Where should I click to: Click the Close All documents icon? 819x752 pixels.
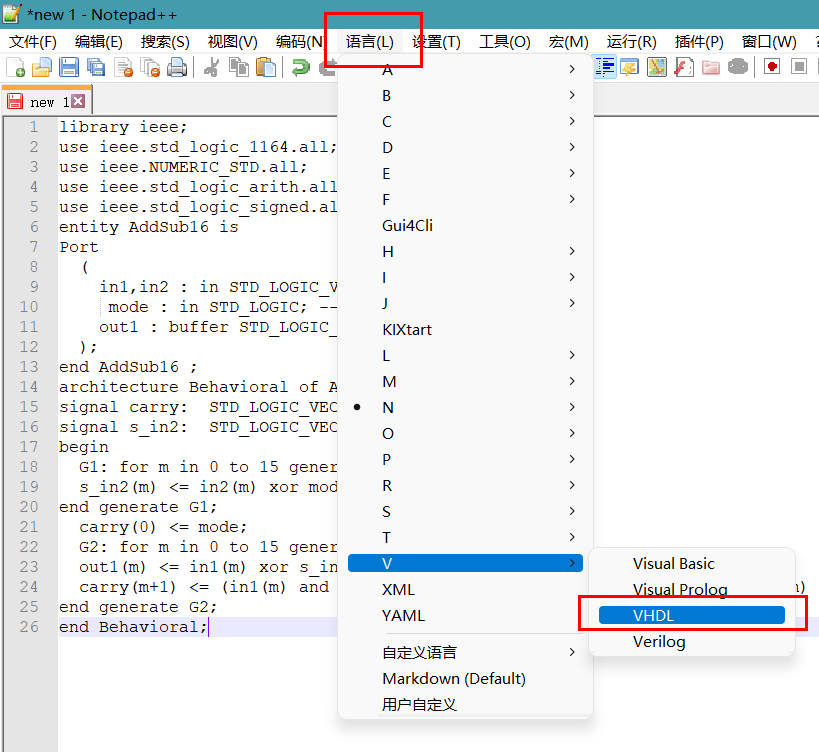pos(150,67)
